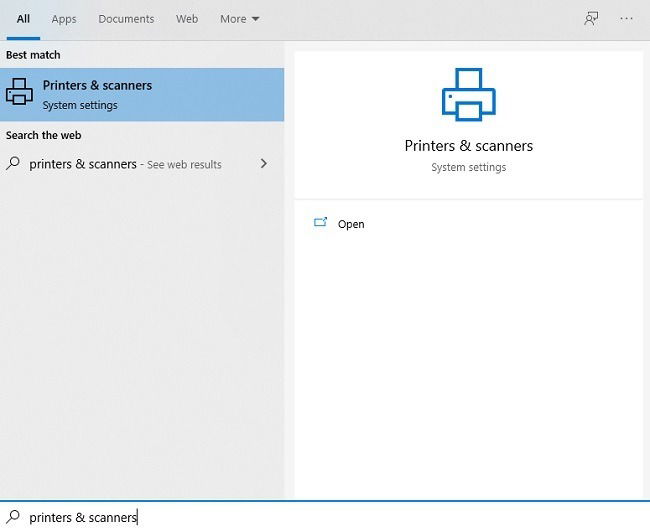The image size is (650, 532).
Task: Expand the More filter dropdown
Action: point(240,19)
